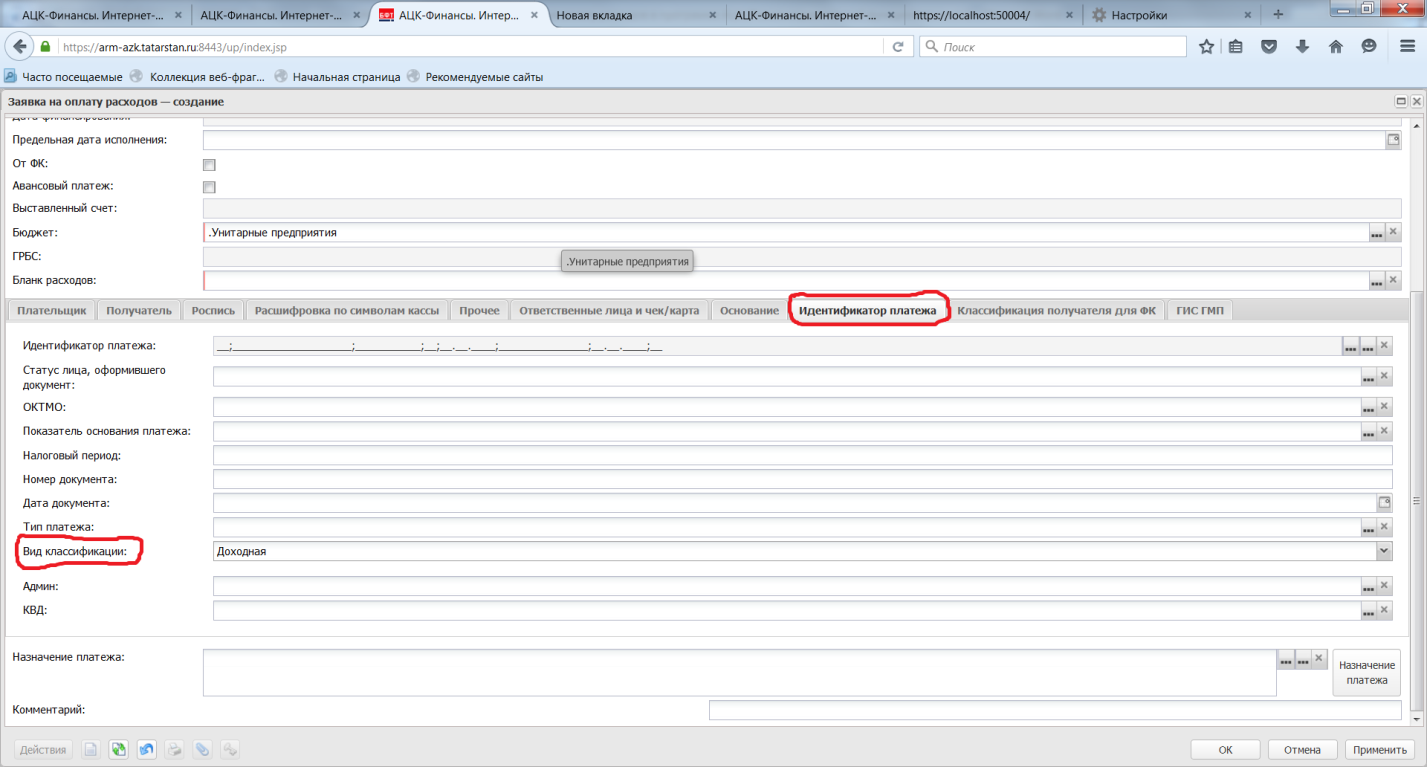Clear the Бюджет field with X icon
This screenshot has height=767, width=1427.
1393,232
